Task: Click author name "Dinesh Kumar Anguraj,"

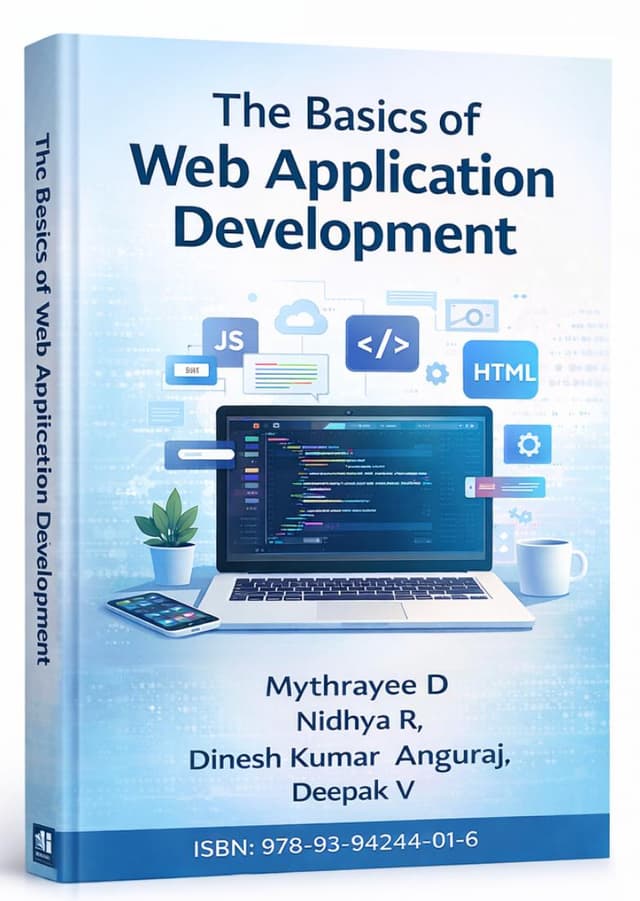Action: (349, 758)
